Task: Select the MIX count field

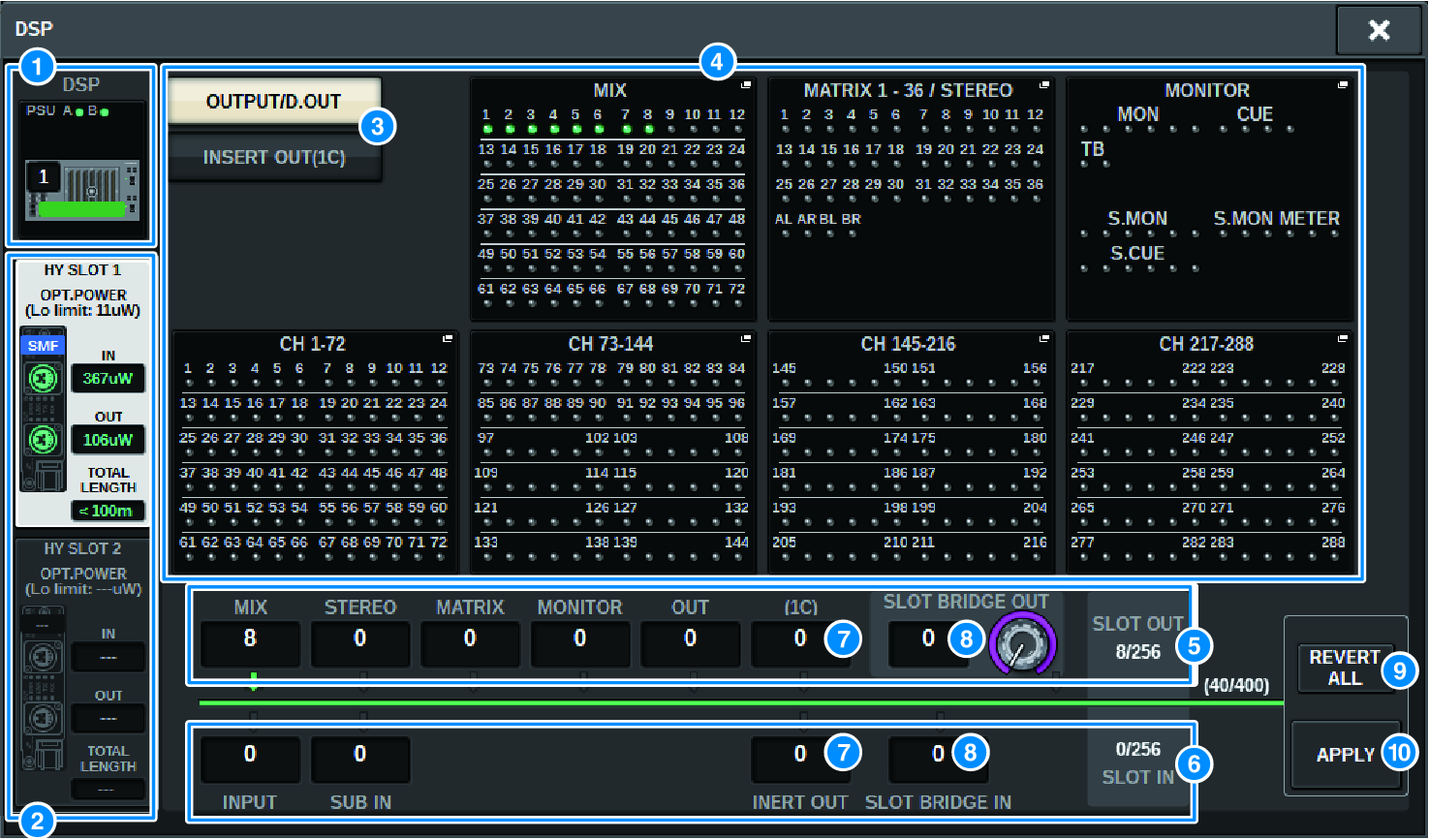Action: click(250, 639)
